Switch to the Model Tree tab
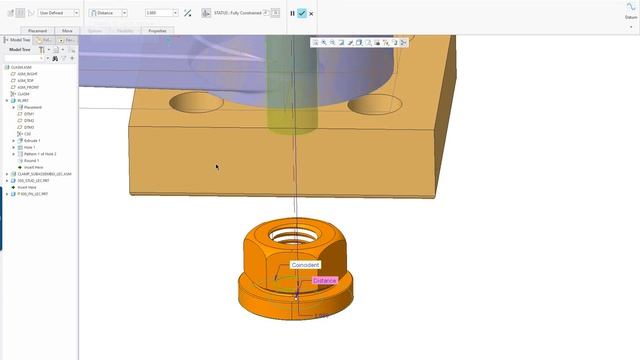 pos(18,40)
